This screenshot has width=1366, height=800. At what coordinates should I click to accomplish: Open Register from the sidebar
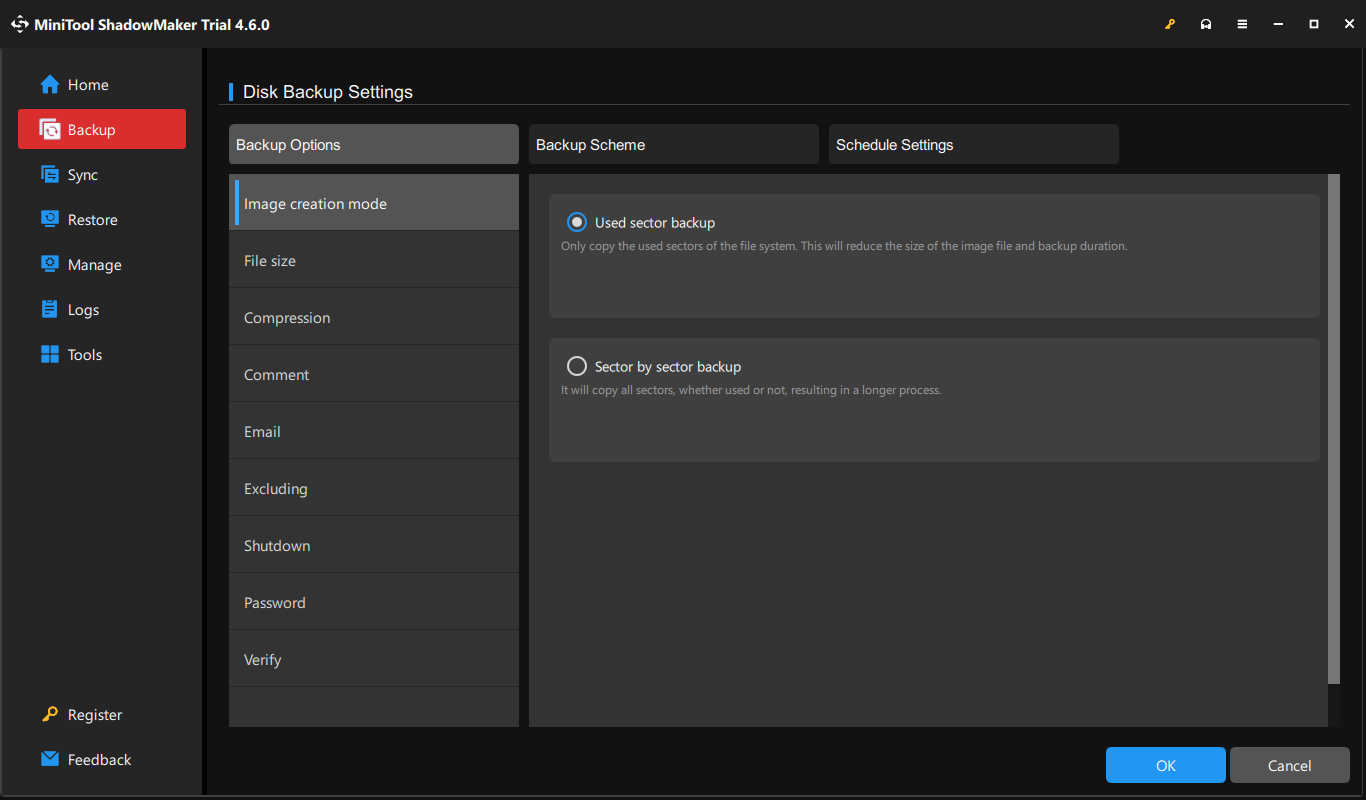click(93, 714)
